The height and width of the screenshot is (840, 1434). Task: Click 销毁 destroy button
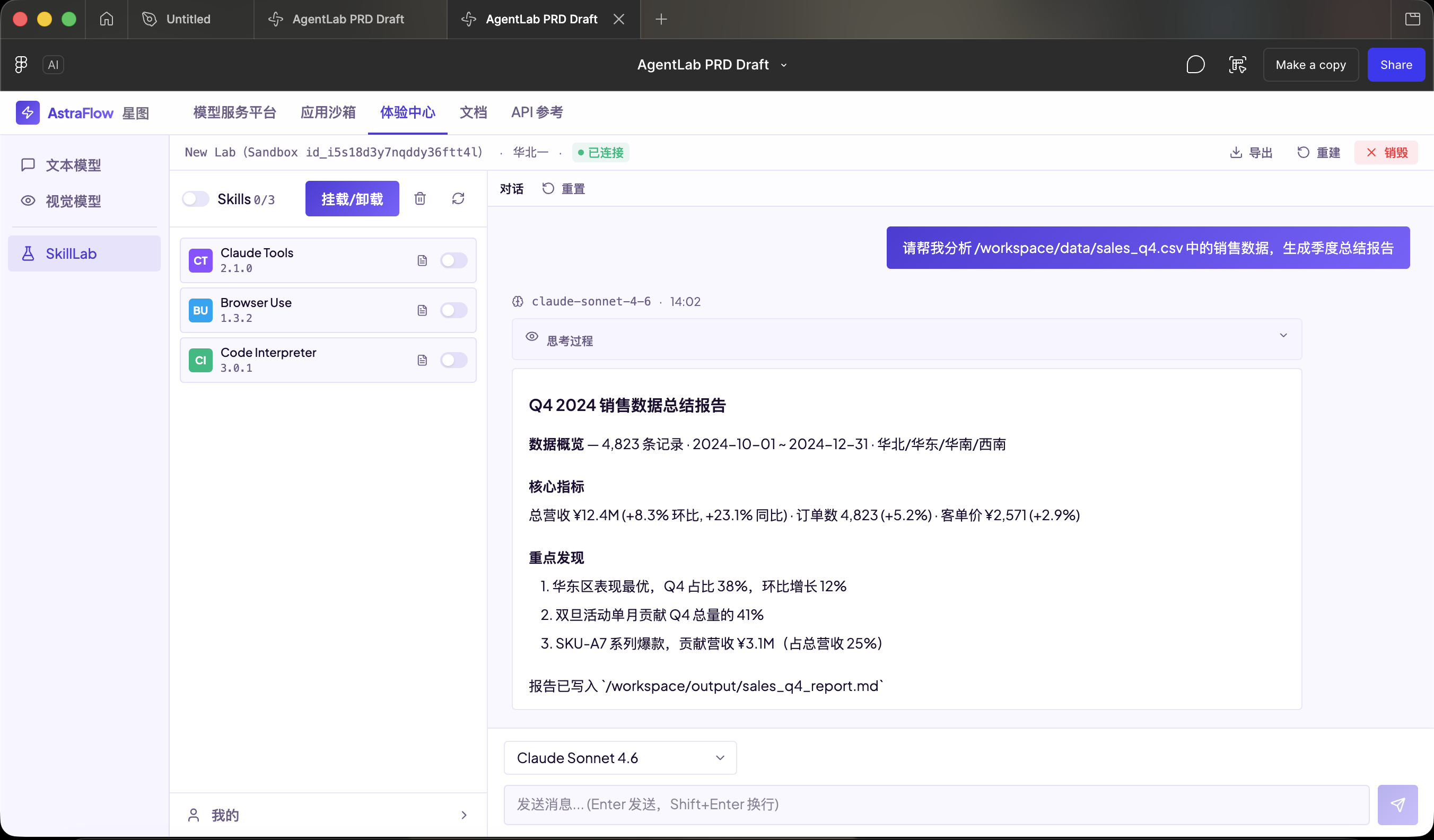[1387, 153]
